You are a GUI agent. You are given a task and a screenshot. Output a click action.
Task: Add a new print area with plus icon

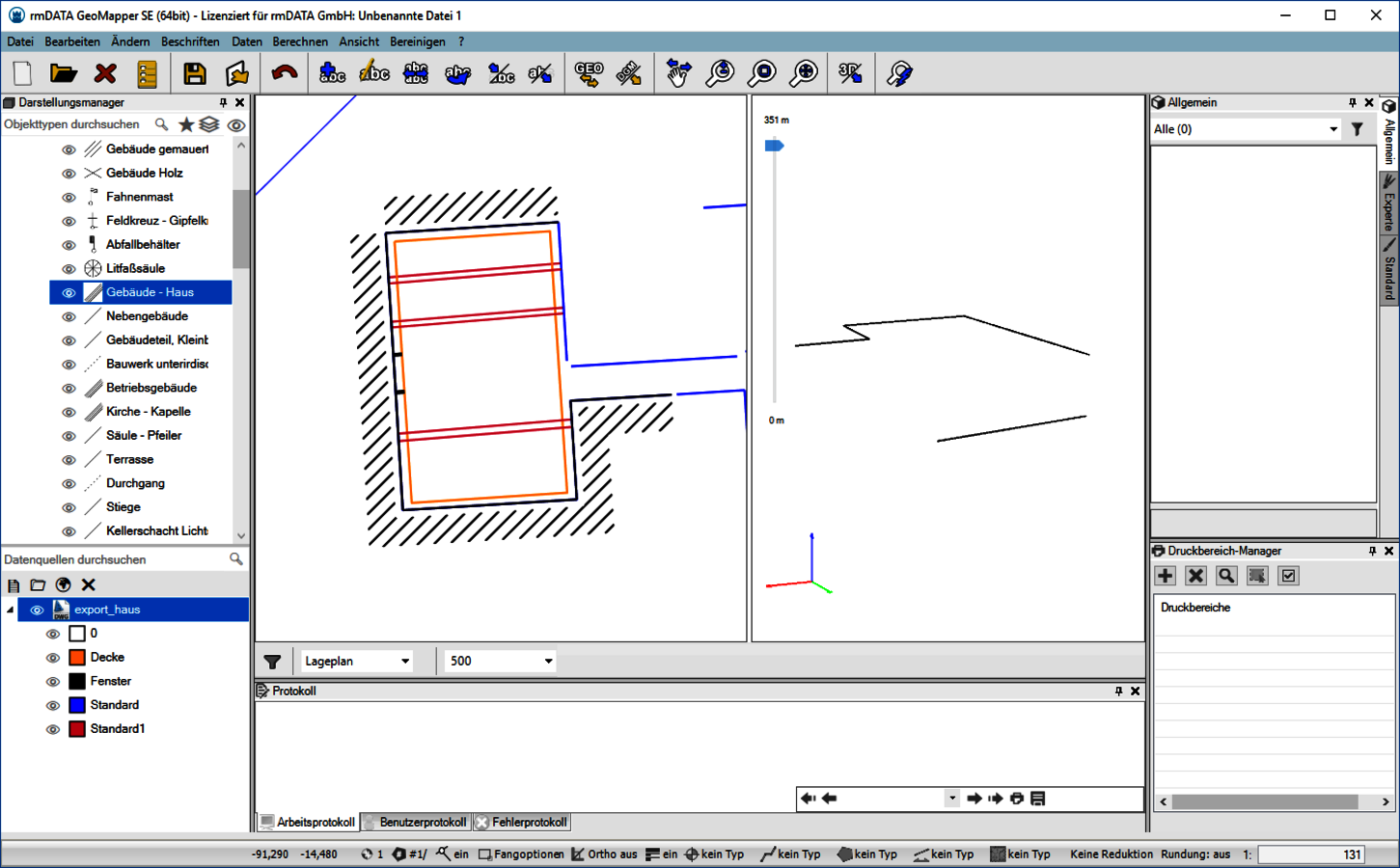[x=1166, y=576]
